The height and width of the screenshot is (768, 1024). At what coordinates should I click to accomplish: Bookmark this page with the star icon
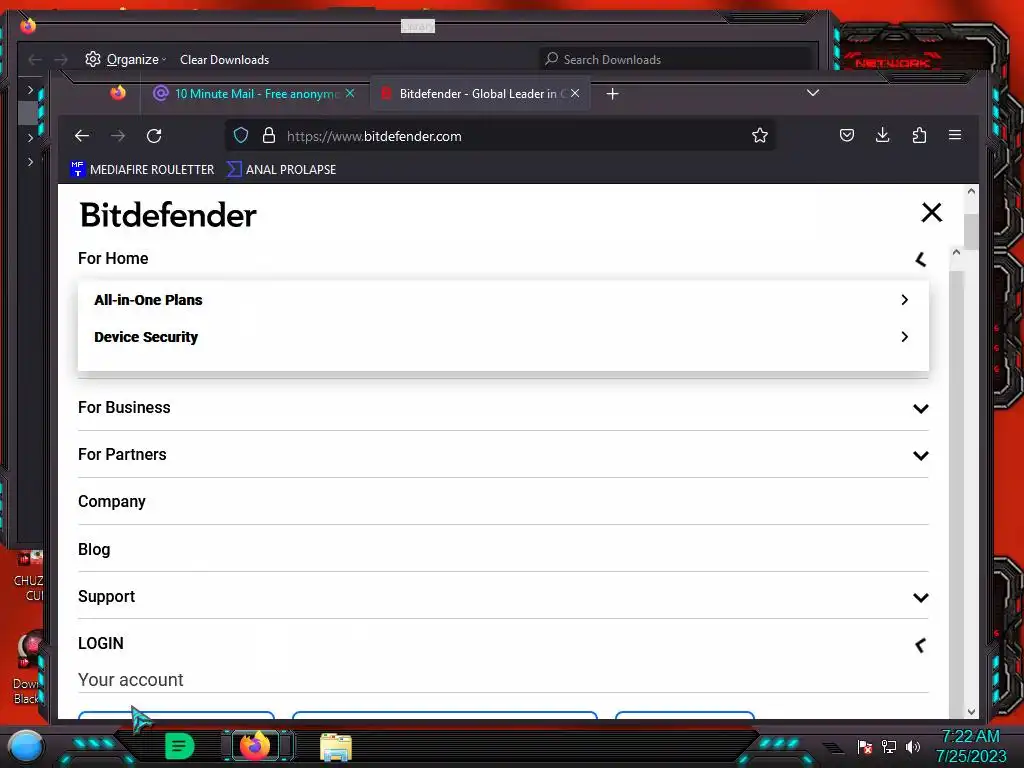760,136
